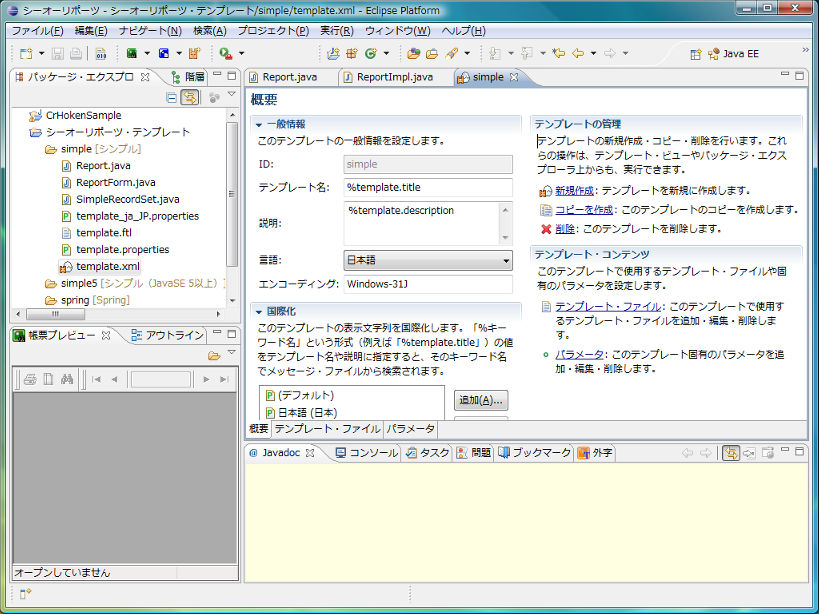Switch to the コンソール view tab
The image size is (819, 614).
367,453
